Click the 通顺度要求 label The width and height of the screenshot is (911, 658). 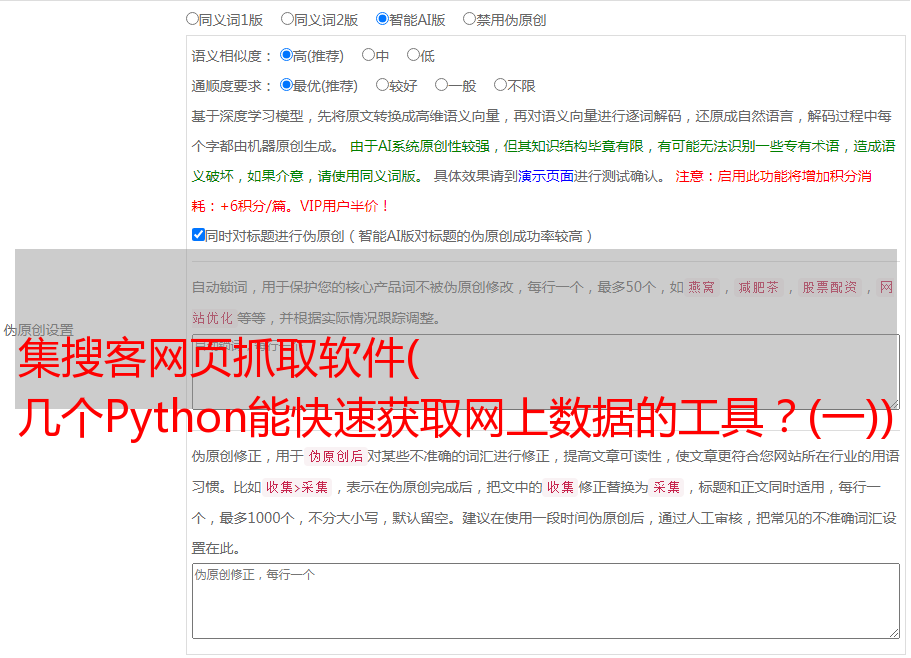[x=232, y=86]
